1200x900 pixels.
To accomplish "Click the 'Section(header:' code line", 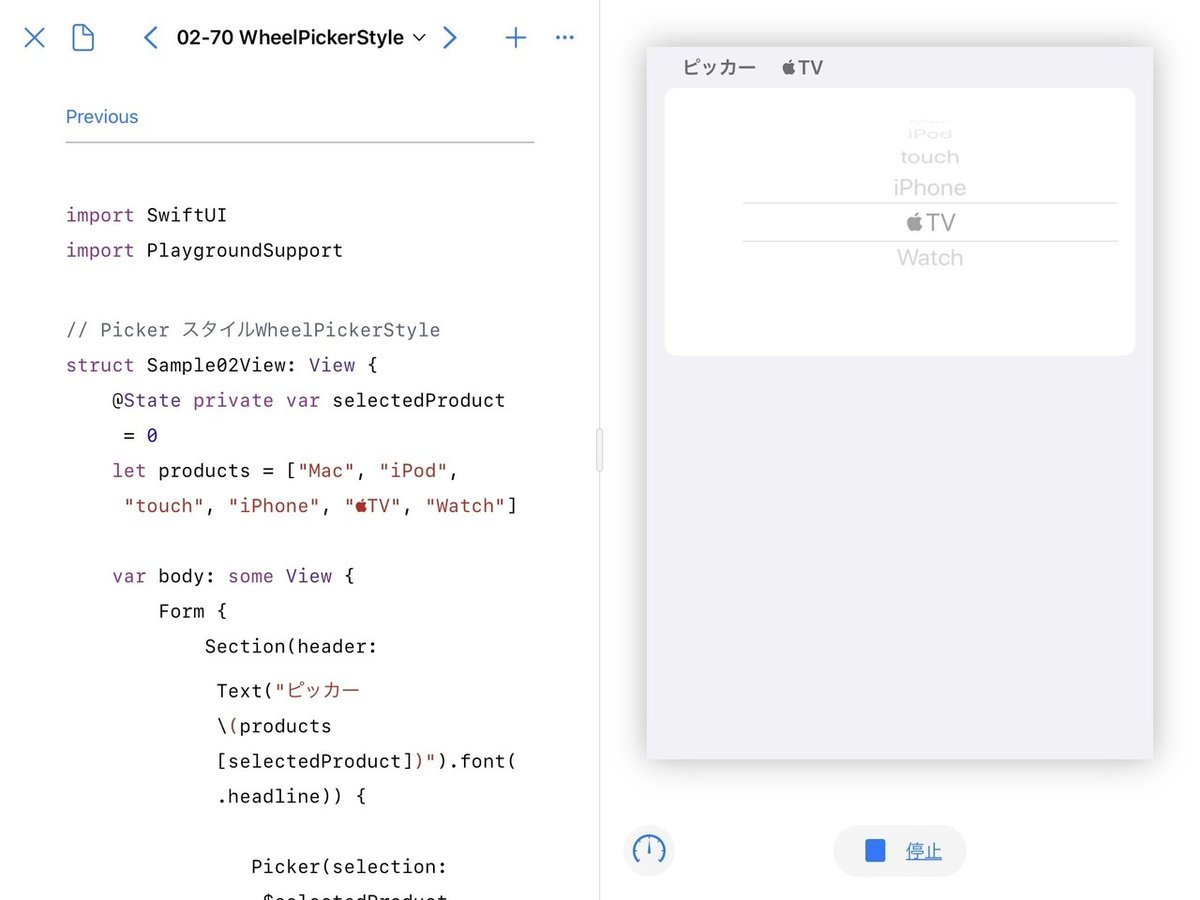I will [291, 646].
